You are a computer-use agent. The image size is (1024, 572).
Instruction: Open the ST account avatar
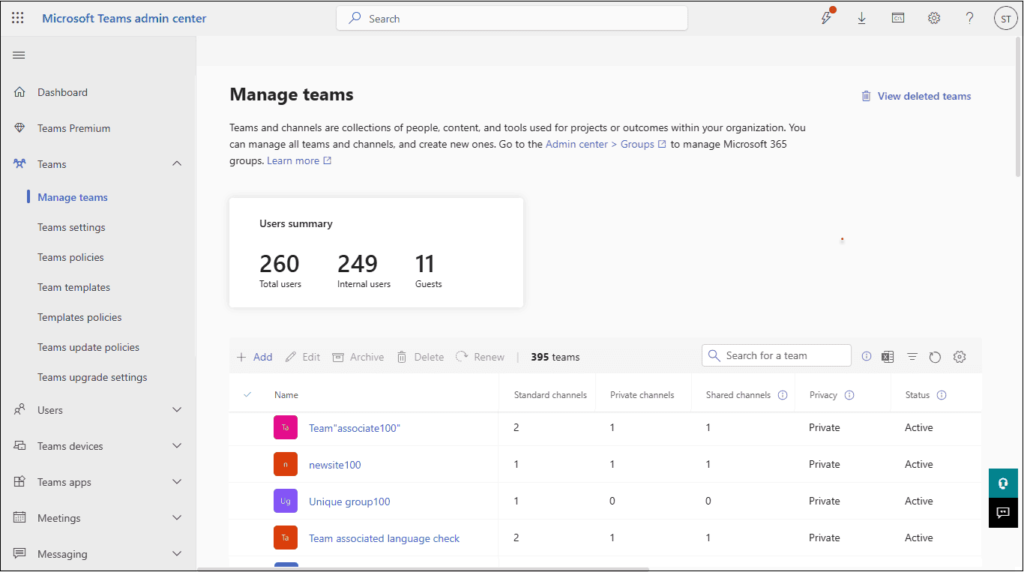point(1006,19)
